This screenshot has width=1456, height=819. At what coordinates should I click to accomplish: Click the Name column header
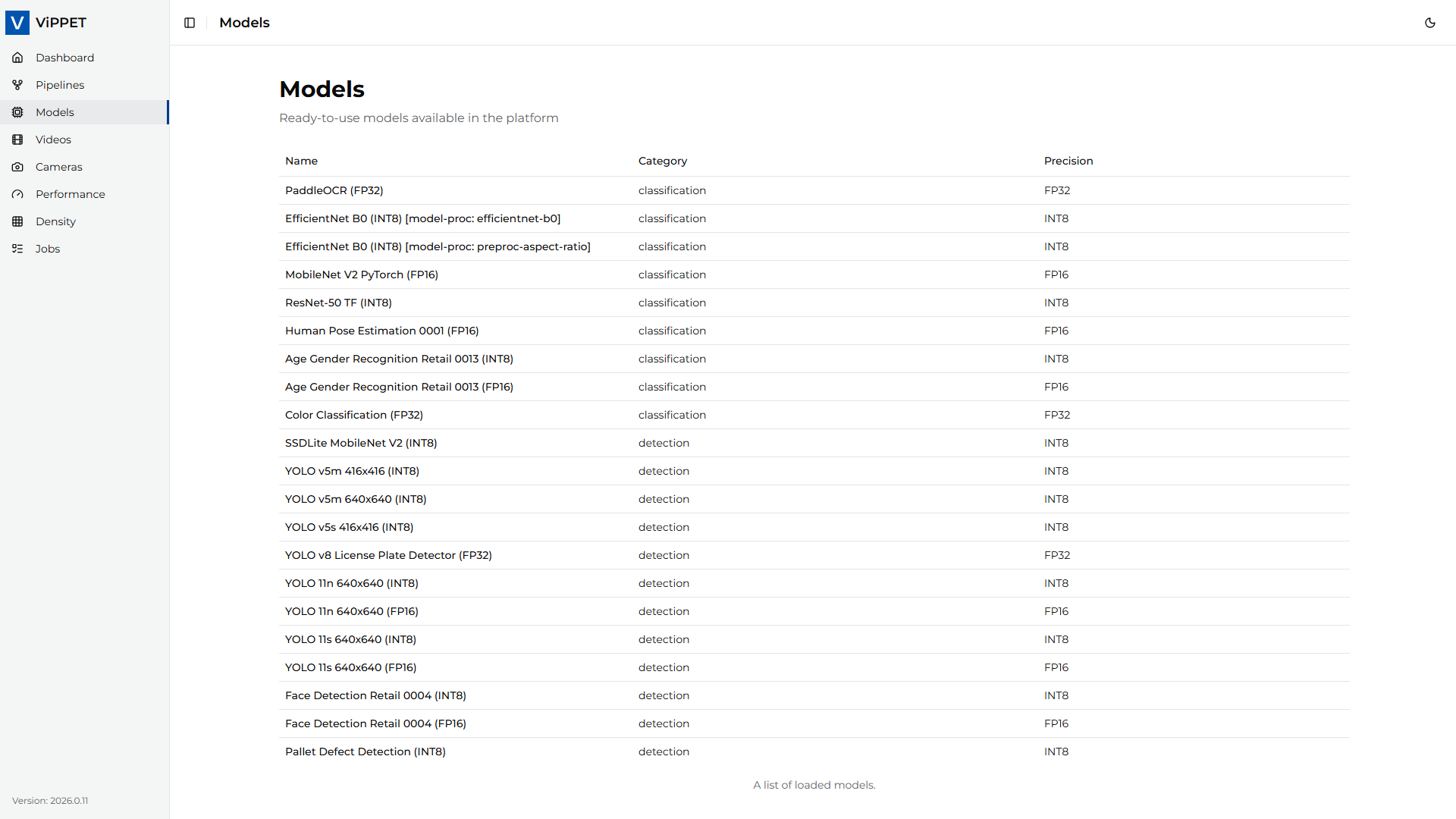301,161
